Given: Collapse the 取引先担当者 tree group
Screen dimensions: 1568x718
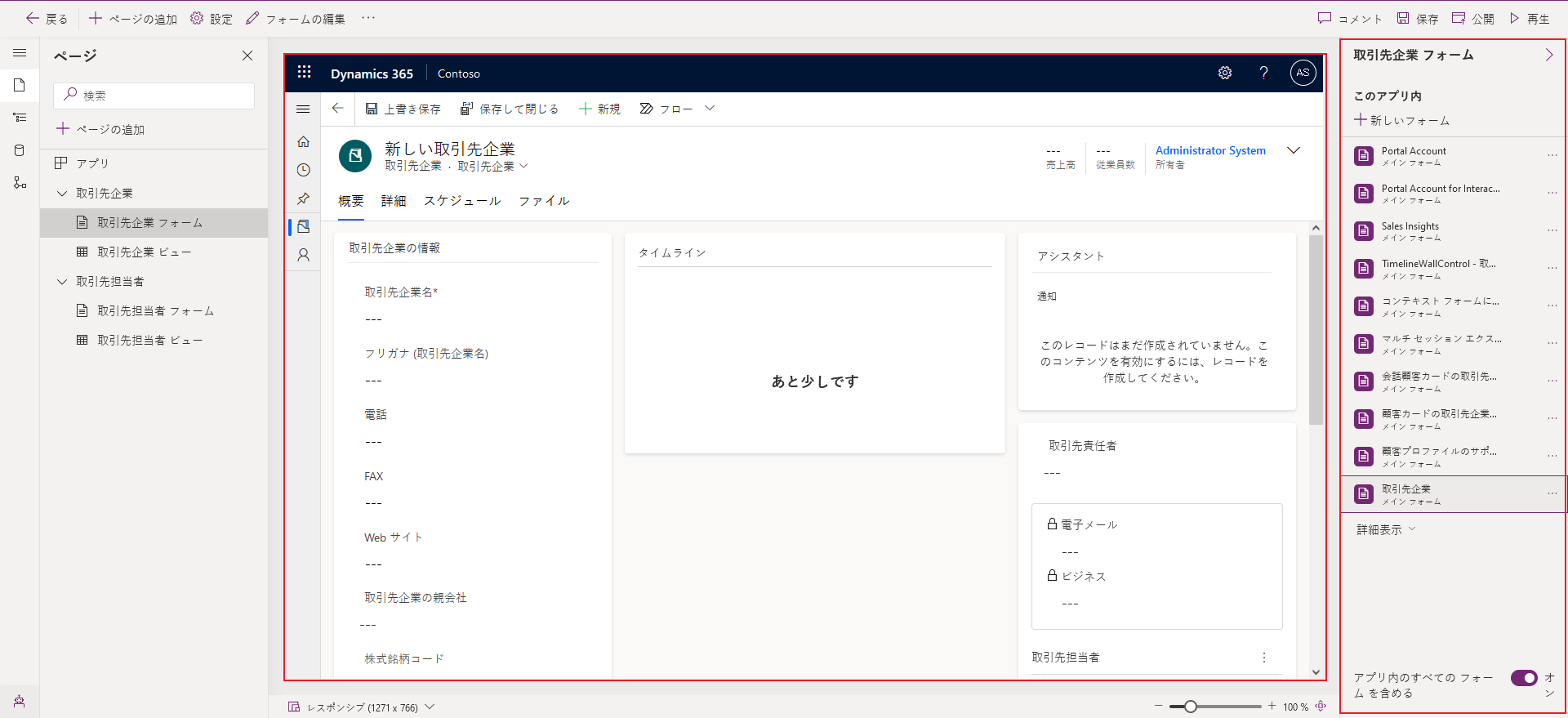Looking at the screenshot, I should click(62, 282).
